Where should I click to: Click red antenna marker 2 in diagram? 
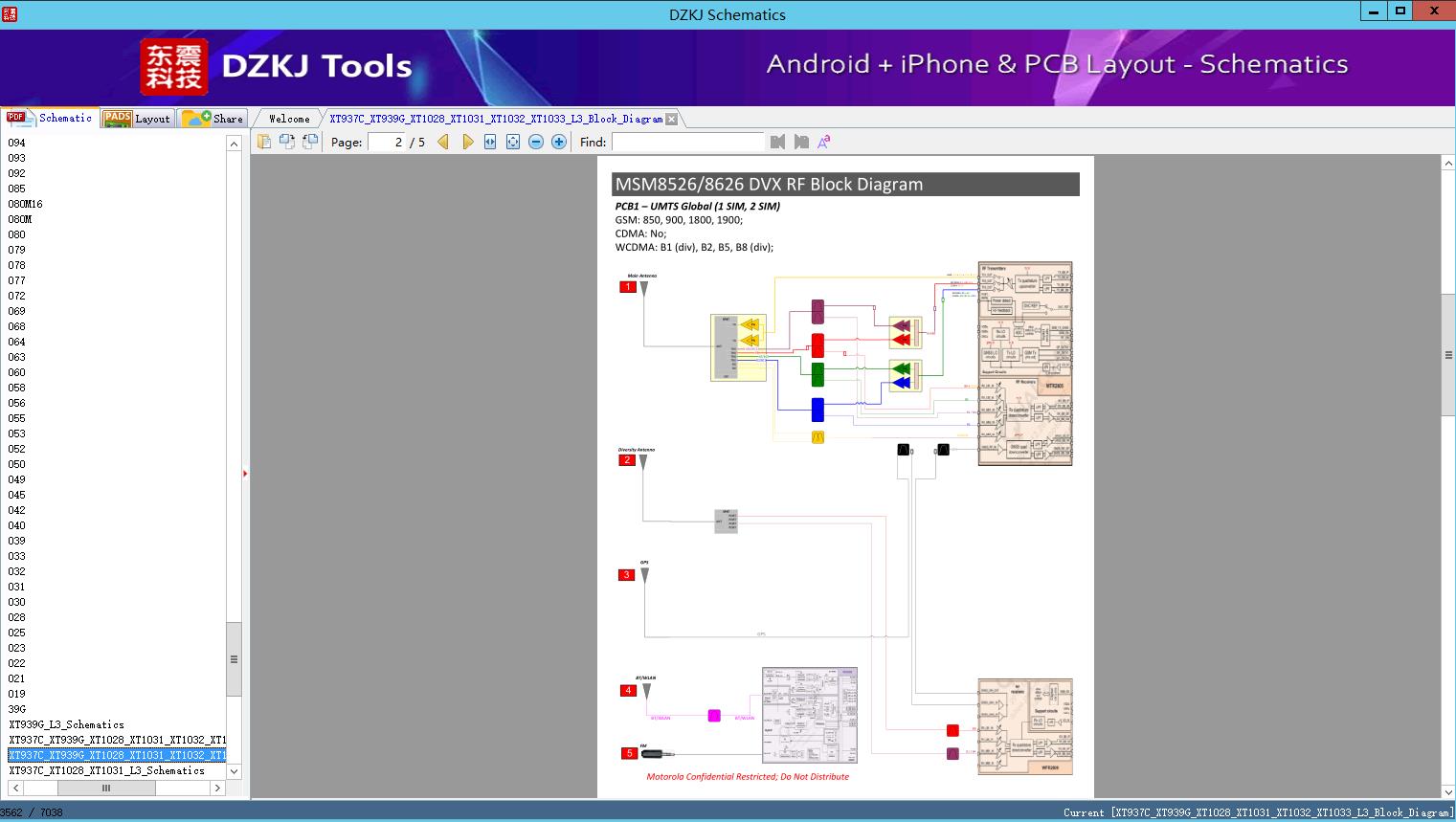click(627, 460)
